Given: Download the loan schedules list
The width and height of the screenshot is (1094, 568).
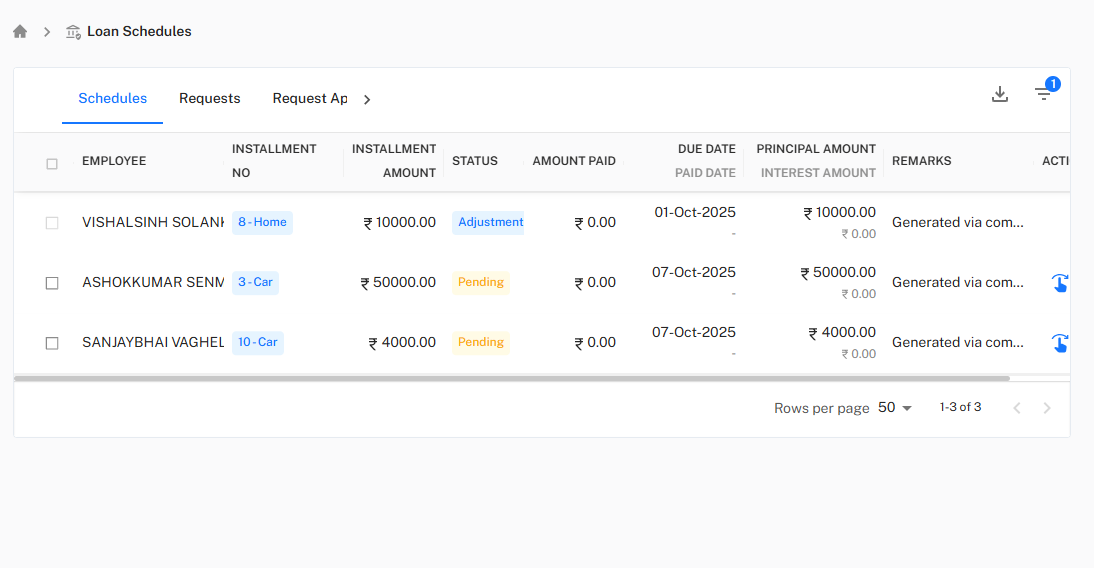Looking at the screenshot, I should (x=999, y=94).
